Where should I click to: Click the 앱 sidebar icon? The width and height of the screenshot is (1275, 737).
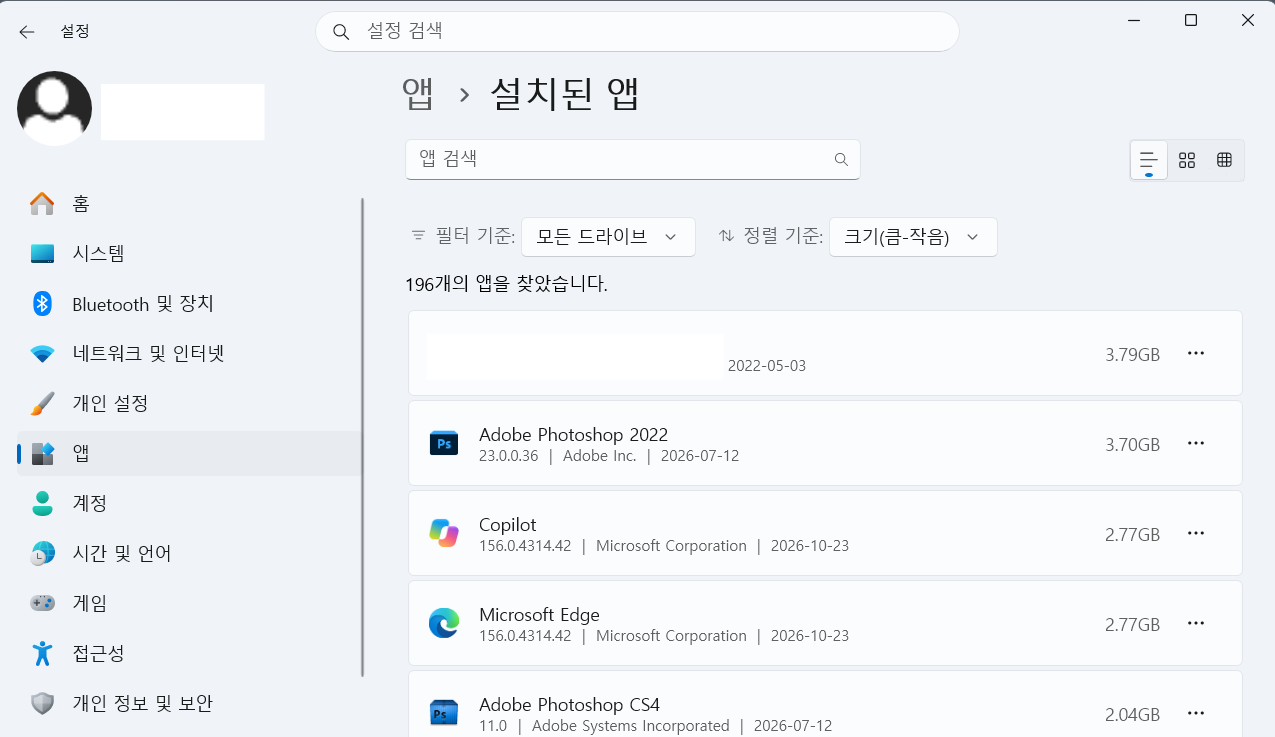click(42, 454)
